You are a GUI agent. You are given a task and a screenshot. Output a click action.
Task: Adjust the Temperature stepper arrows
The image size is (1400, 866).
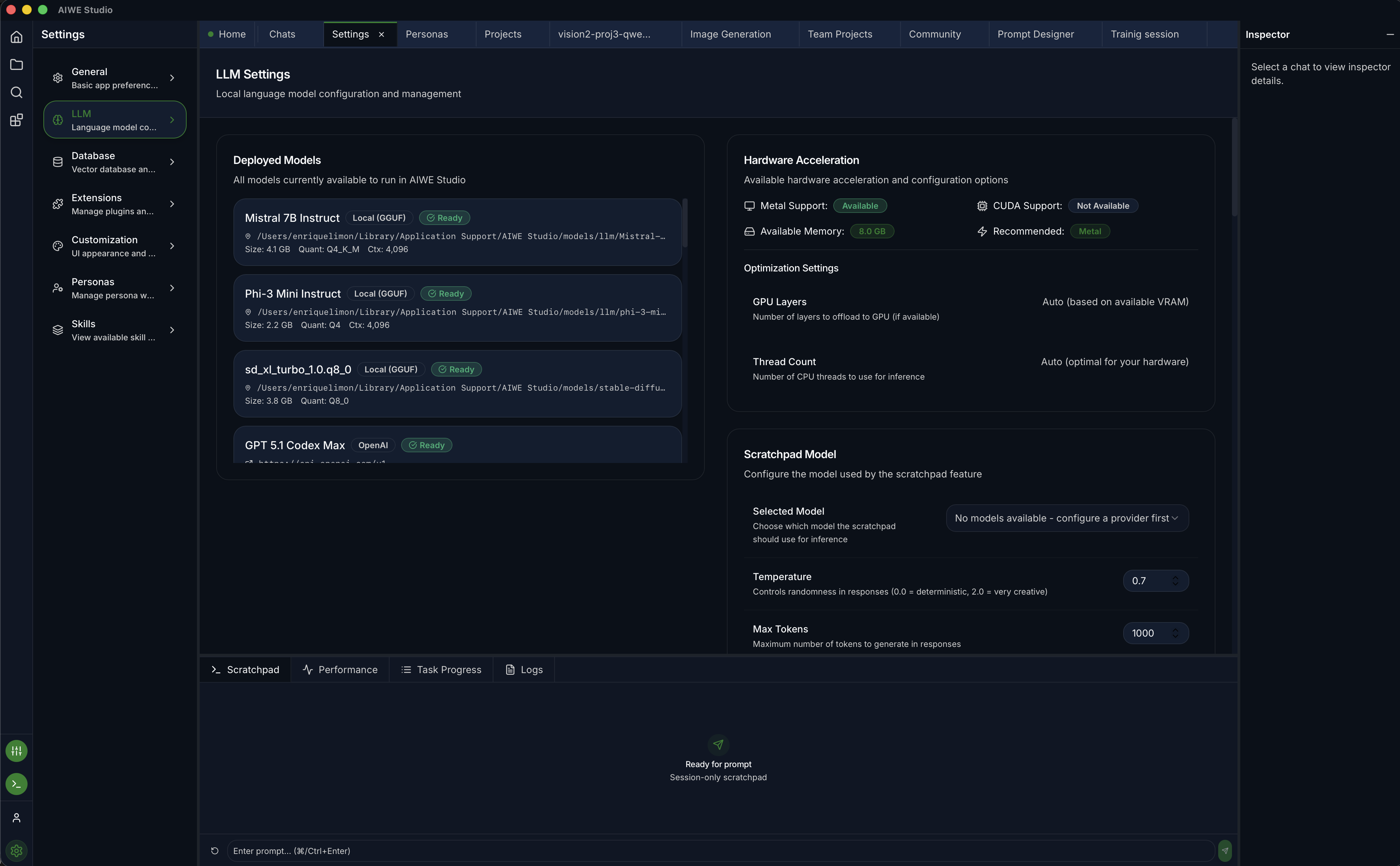(1175, 581)
